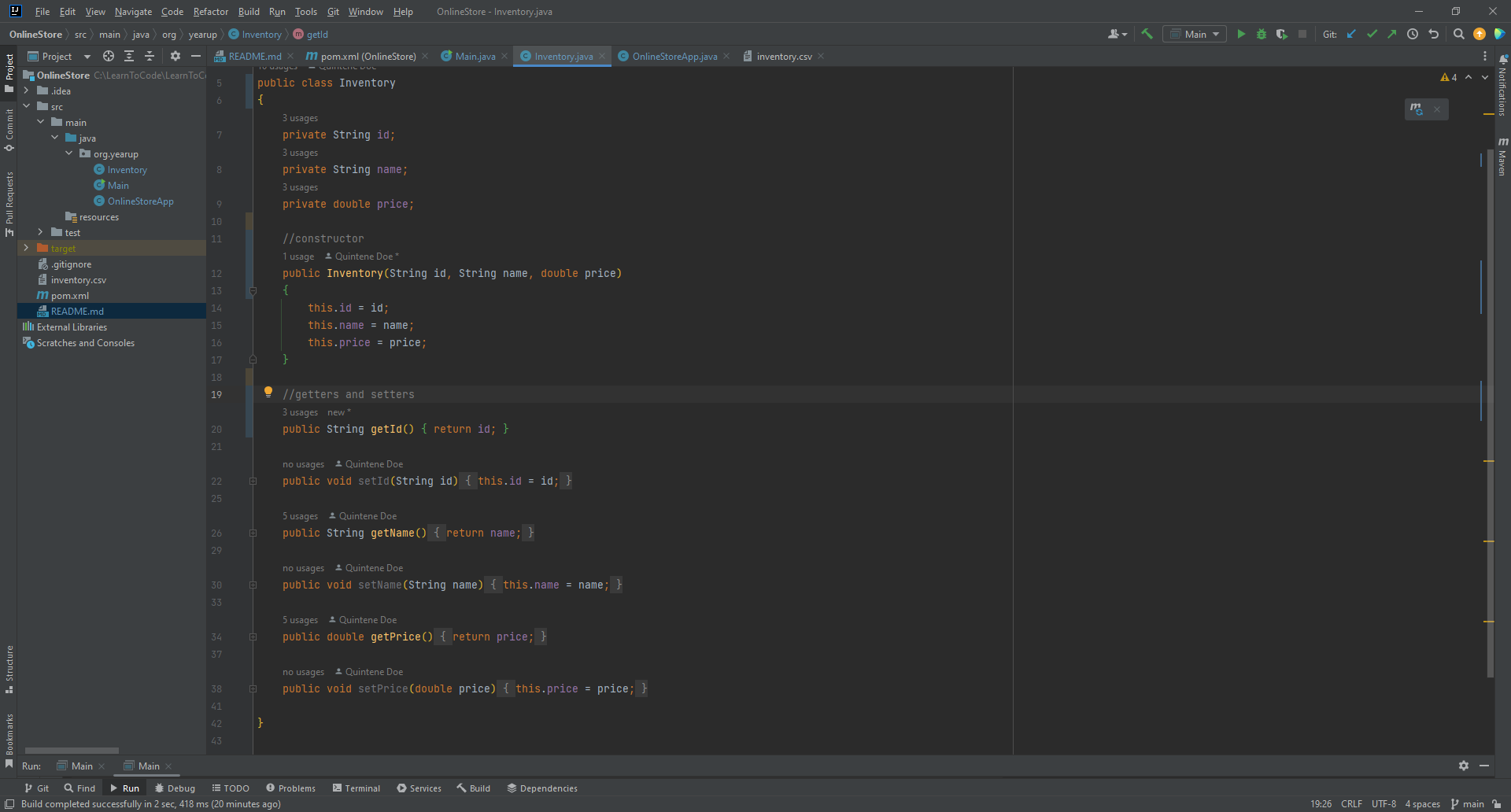Image resolution: width=1511 pixels, height=812 pixels.
Task: Click the intention light bulb
Action: click(268, 392)
